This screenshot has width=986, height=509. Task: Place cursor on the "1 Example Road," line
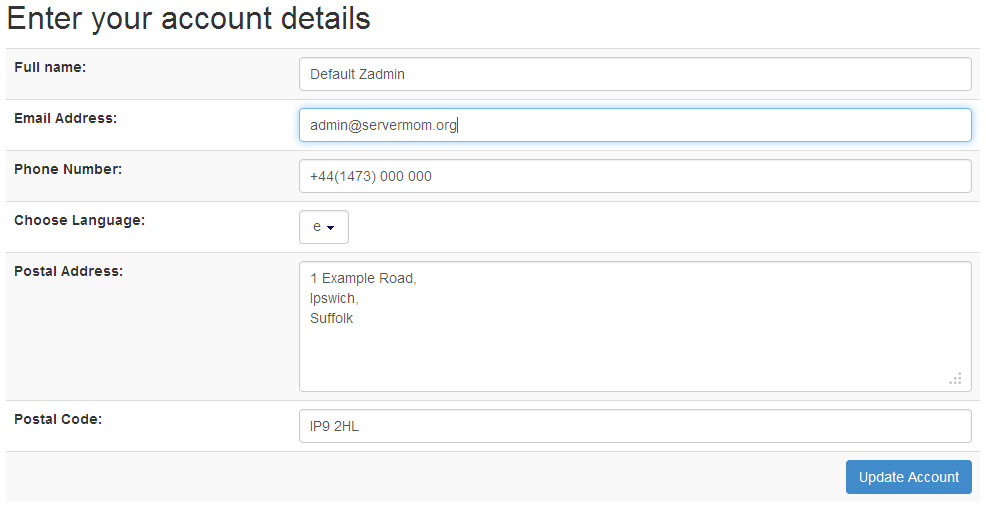pyautogui.click(x=363, y=278)
